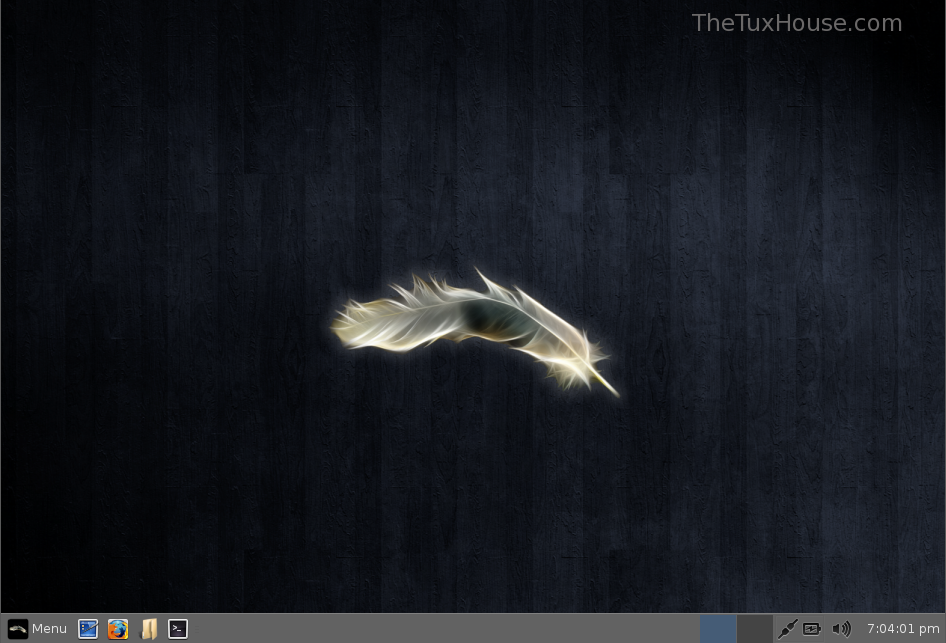
Task: Open the Menu label on the panel
Action: pos(49,629)
